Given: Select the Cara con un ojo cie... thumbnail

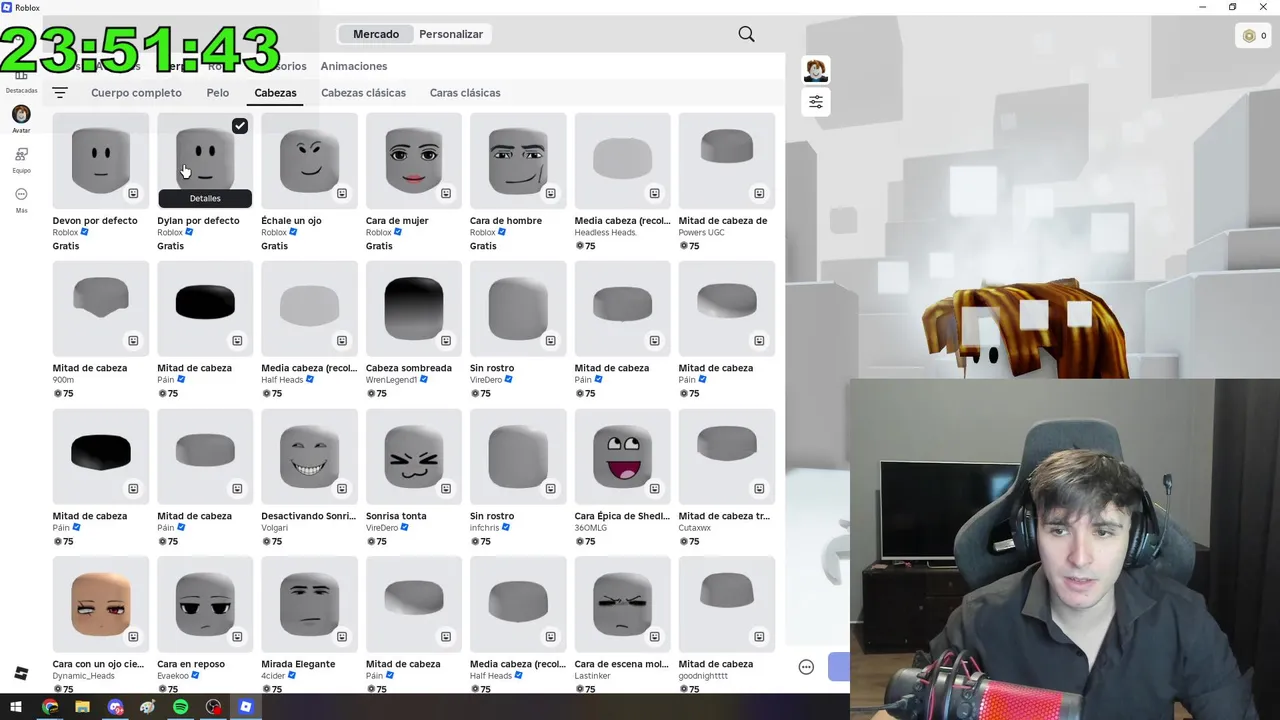Looking at the screenshot, I should pyautogui.click(x=101, y=604).
